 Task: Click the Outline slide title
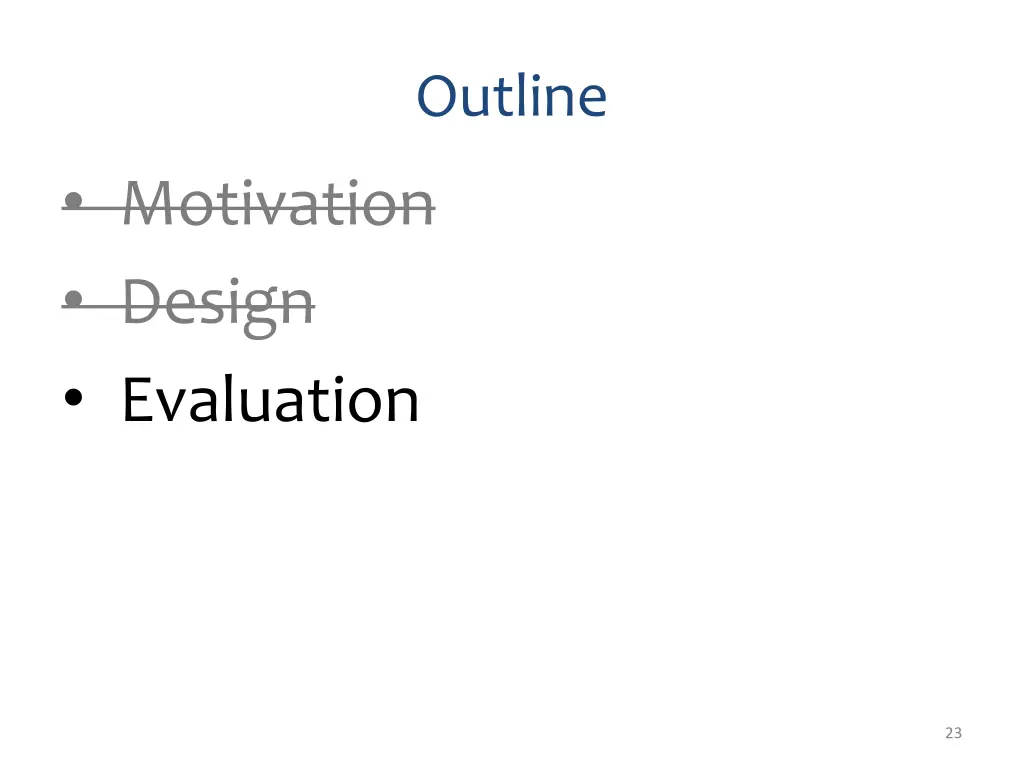pos(512,96)
